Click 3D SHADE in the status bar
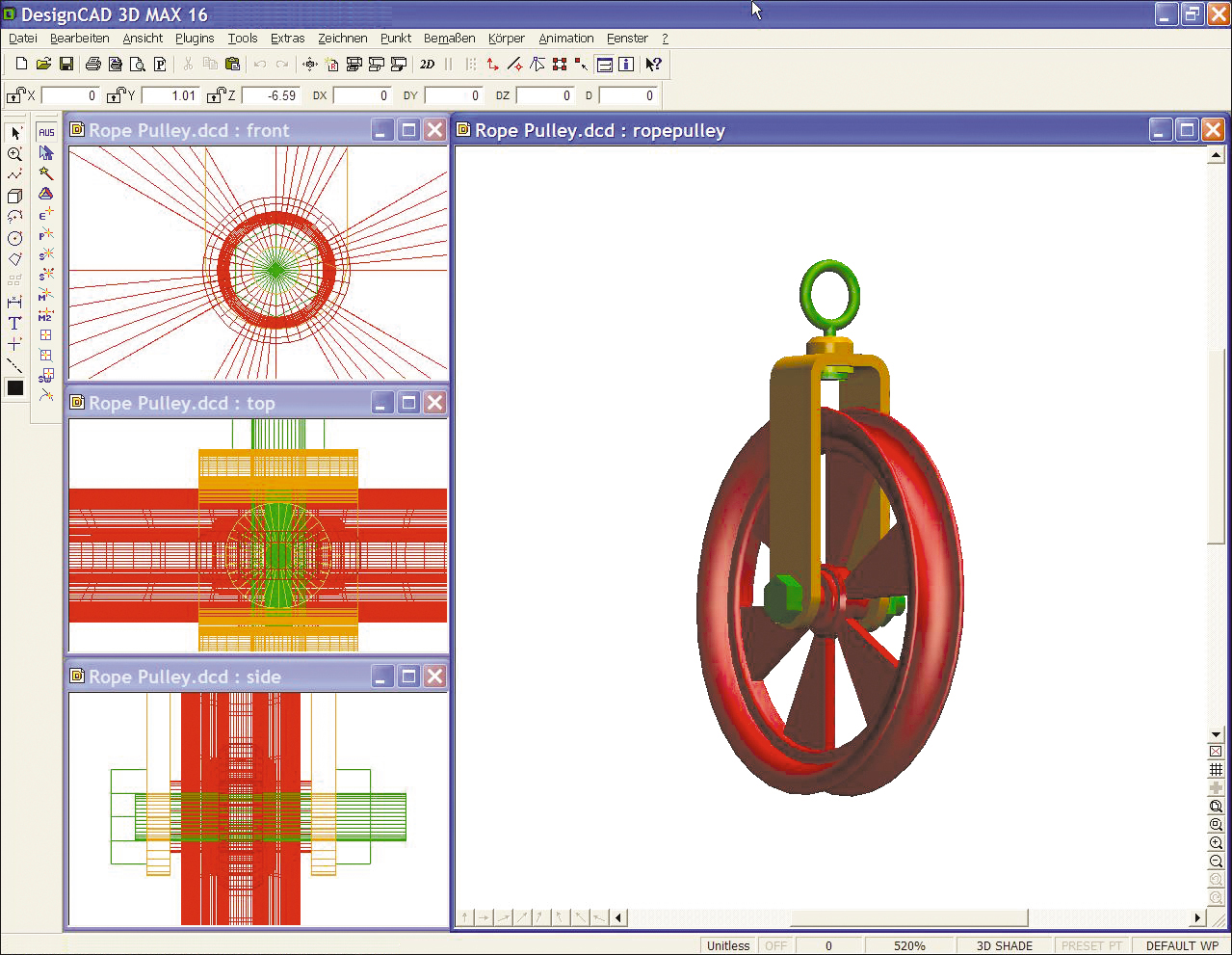This screenshot has width=1232, height=955. (x=1003, y=945)
